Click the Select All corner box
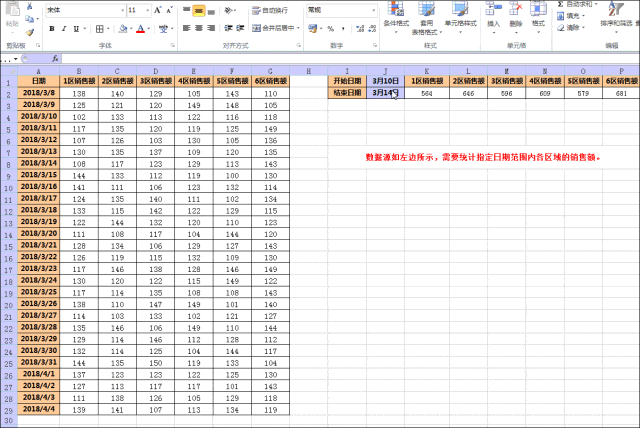Image resolution: width=640 pixels, height=428 pixels. [9, 71]
